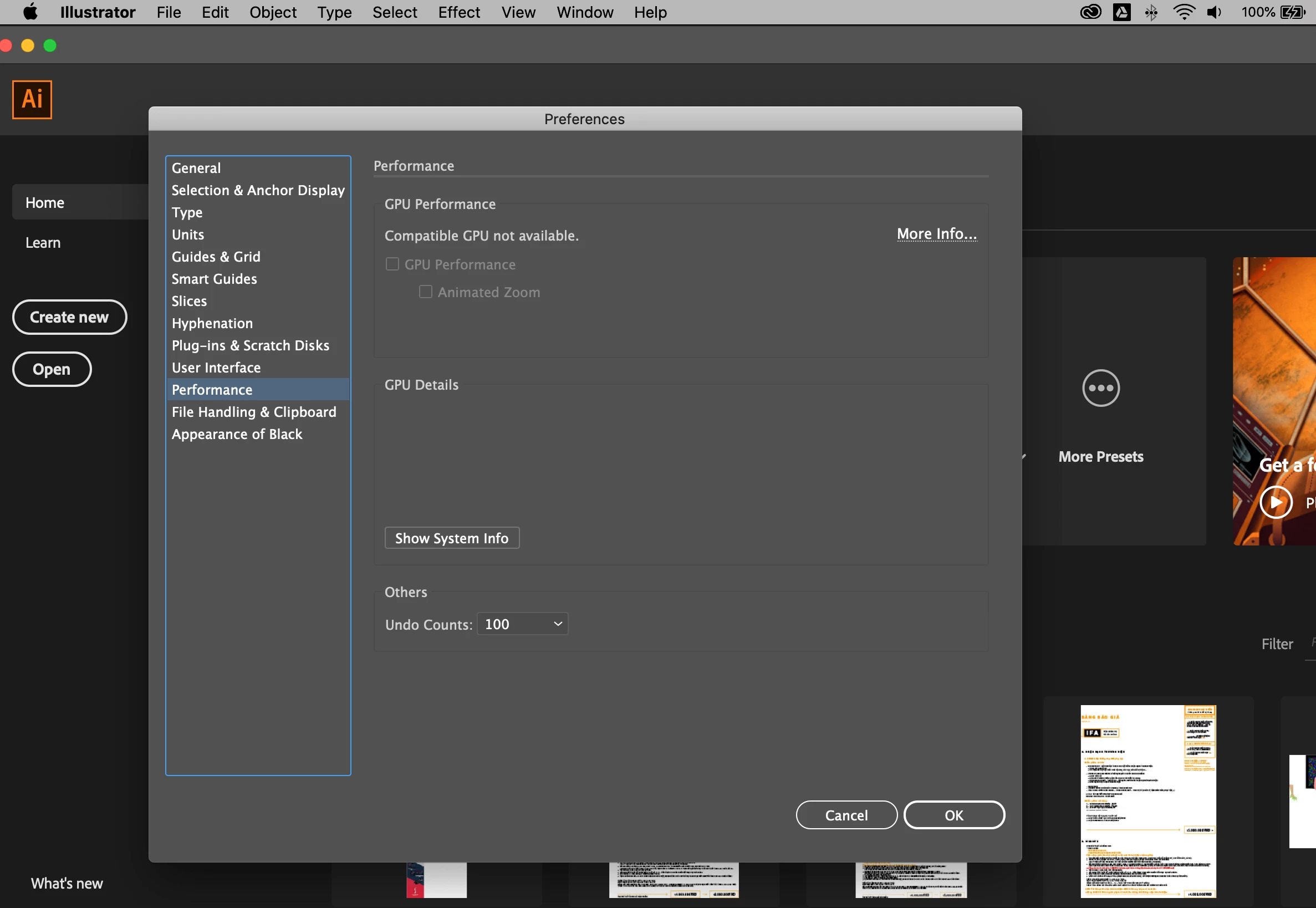1316x908 pixels.
Task: Click the battery status icon
Action: (x=1292, y=12)
